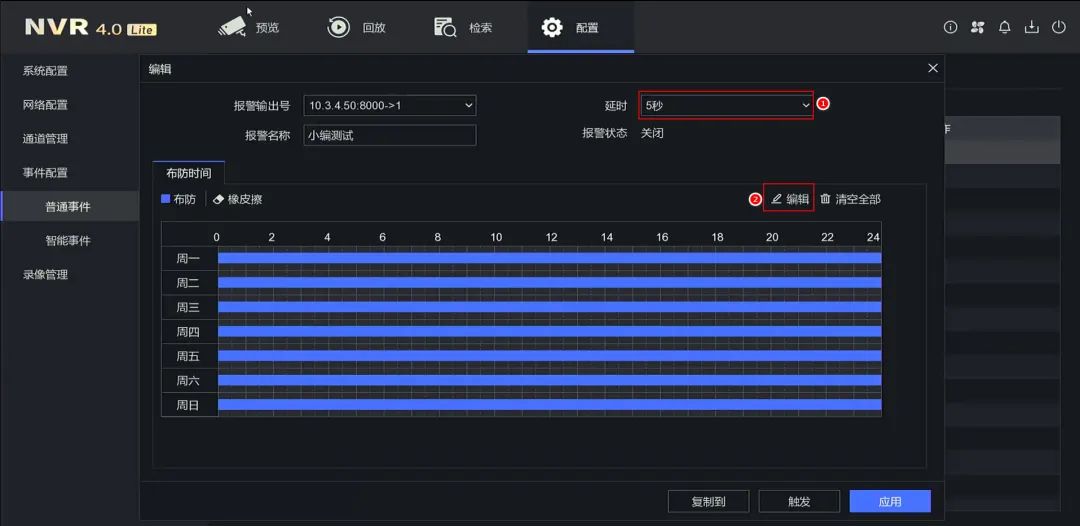
Task: Open the fan-shaped icon in top bar
Action: pos(977,27)
